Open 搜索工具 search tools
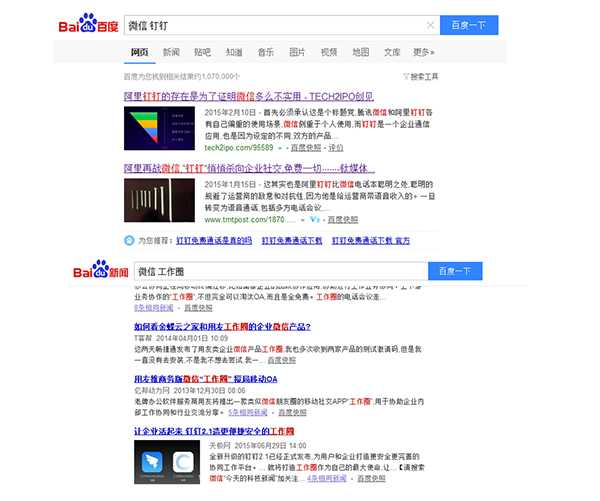Image resolution: width=600 pixels, height=501 pixels. point(424,77)
